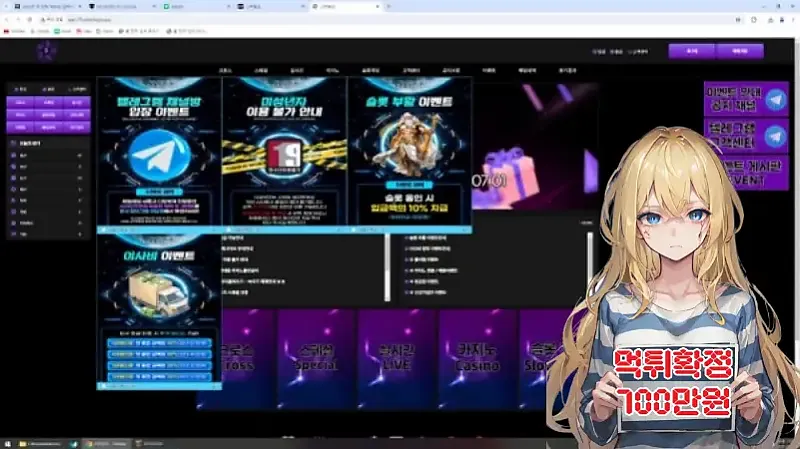Image resolution: width=800 pixels, height=449 pixels.
Task: Select the LIVE category tile
Action: click(397, 358)
